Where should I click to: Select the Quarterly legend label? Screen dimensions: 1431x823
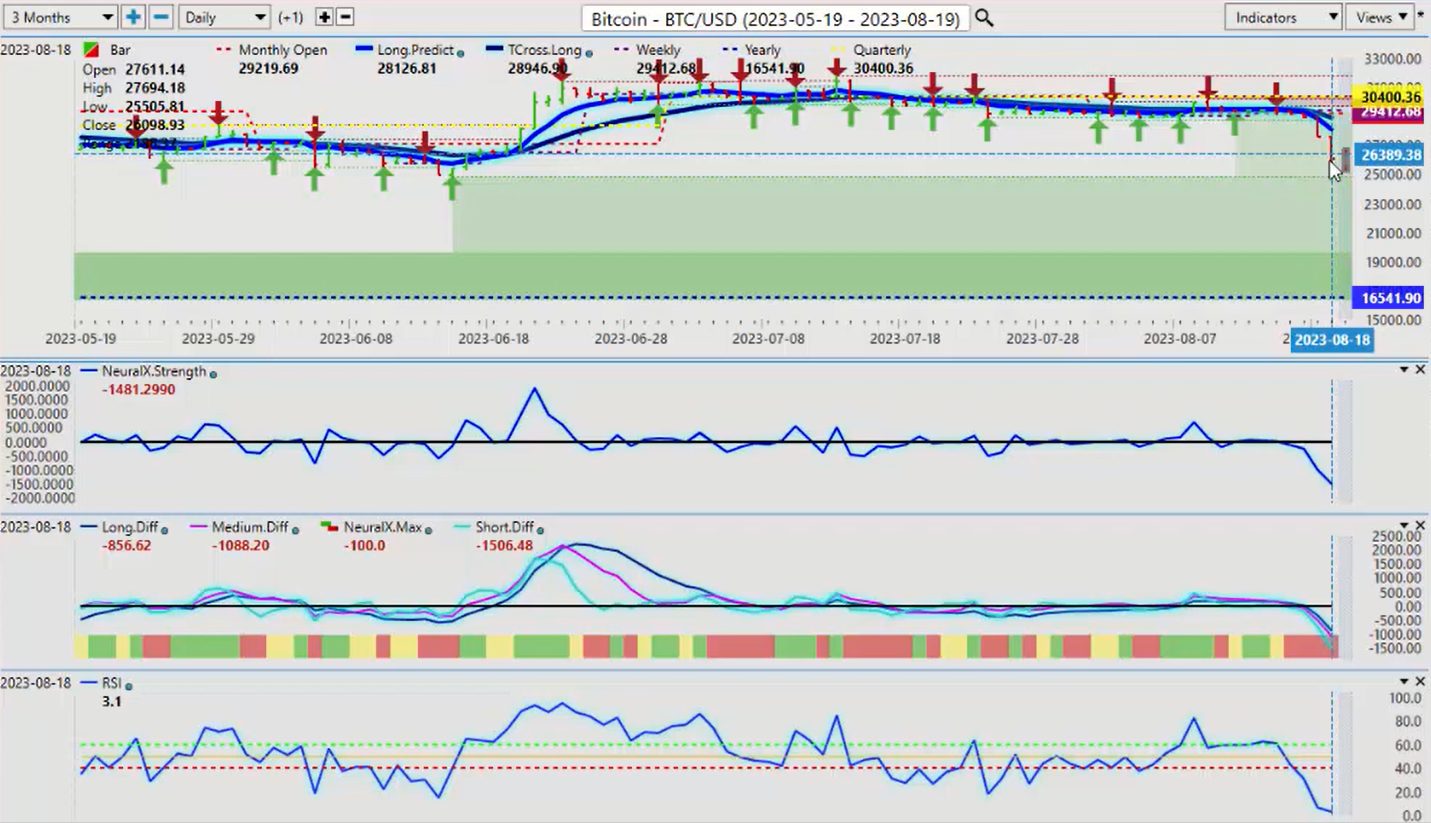tap(882, 50)
